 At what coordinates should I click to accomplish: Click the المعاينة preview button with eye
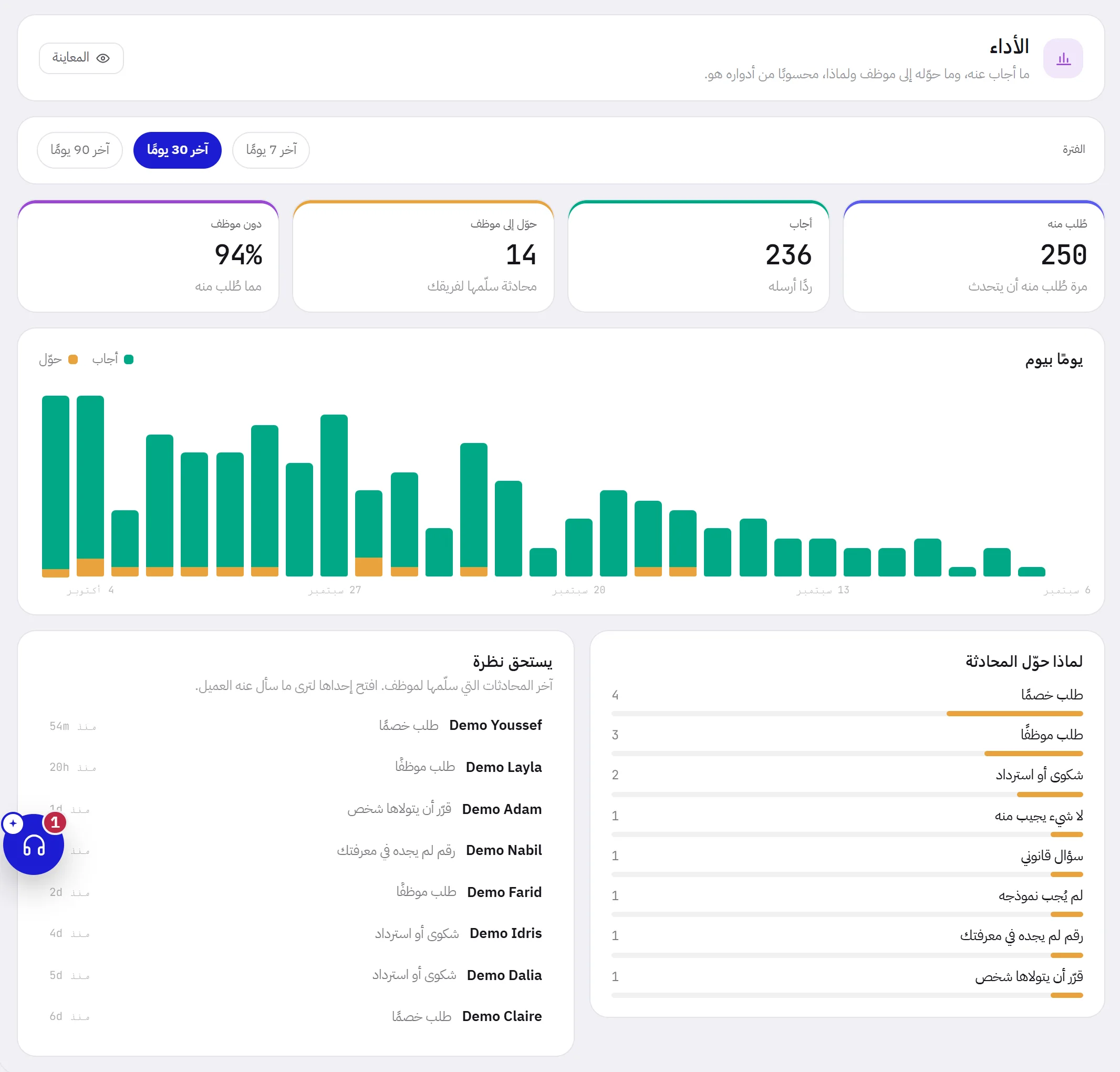pyautogui.click(x=81, y=58)
